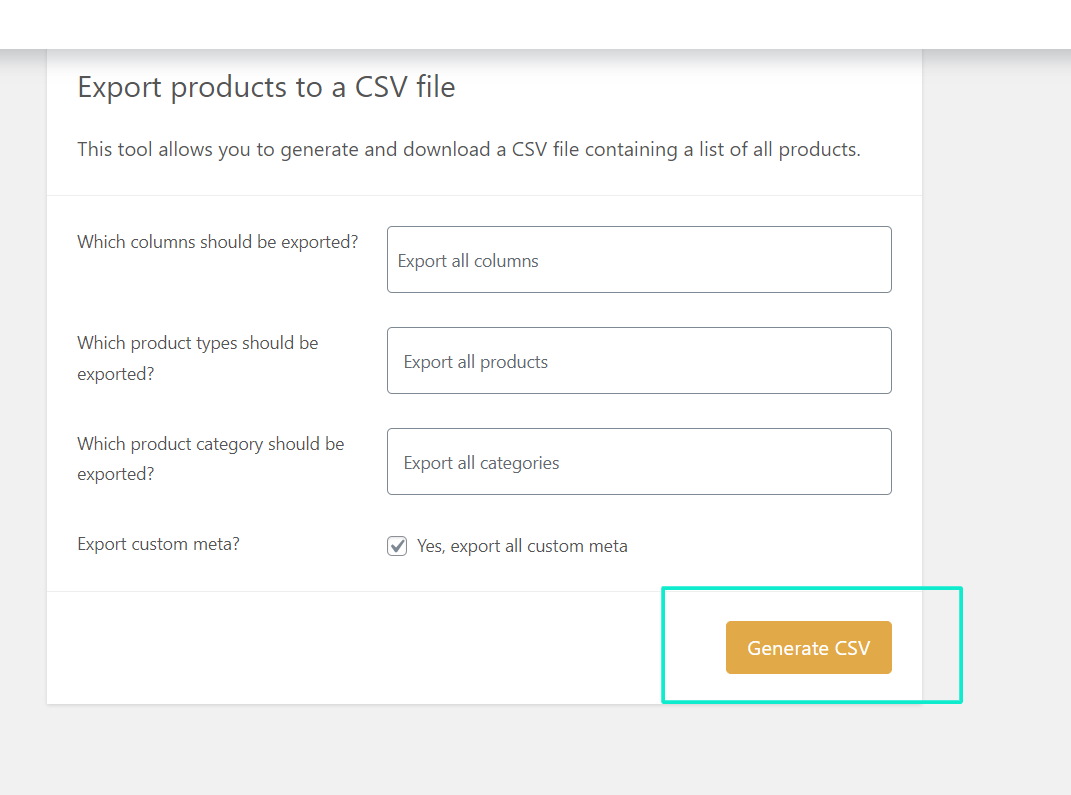This screenshot has width=1071, height=795.
Task: Select the Export products to a CSV file heading
Action: tap(266, 87)
